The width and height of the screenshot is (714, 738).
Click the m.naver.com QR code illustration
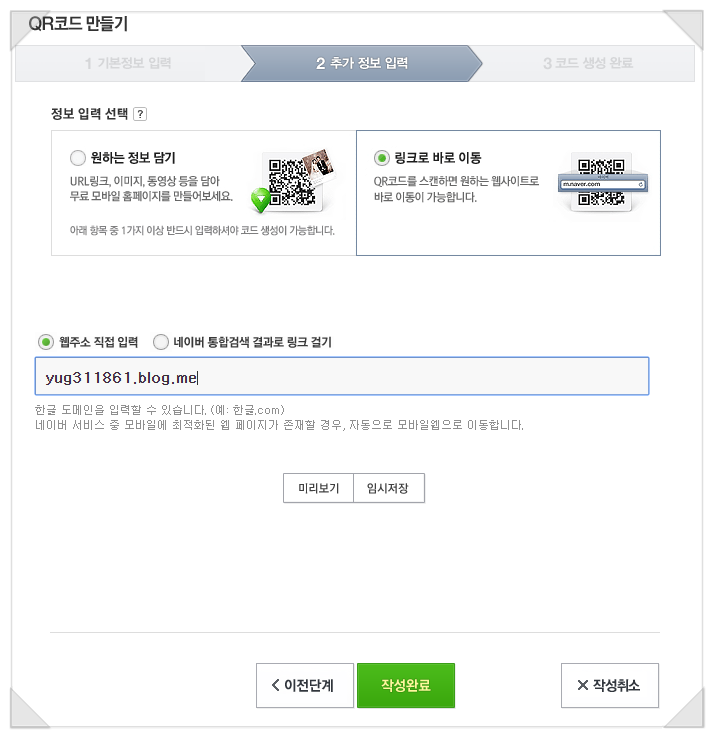(602, 183)
